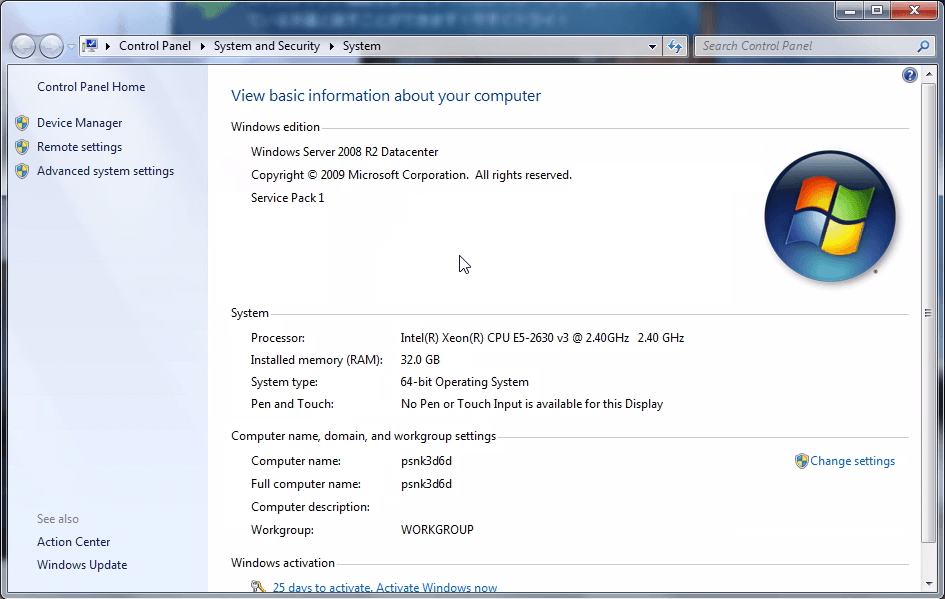Click the Remote settings shield icon
Viewport: 945px width, 599px height.
(x=22, y=147)
